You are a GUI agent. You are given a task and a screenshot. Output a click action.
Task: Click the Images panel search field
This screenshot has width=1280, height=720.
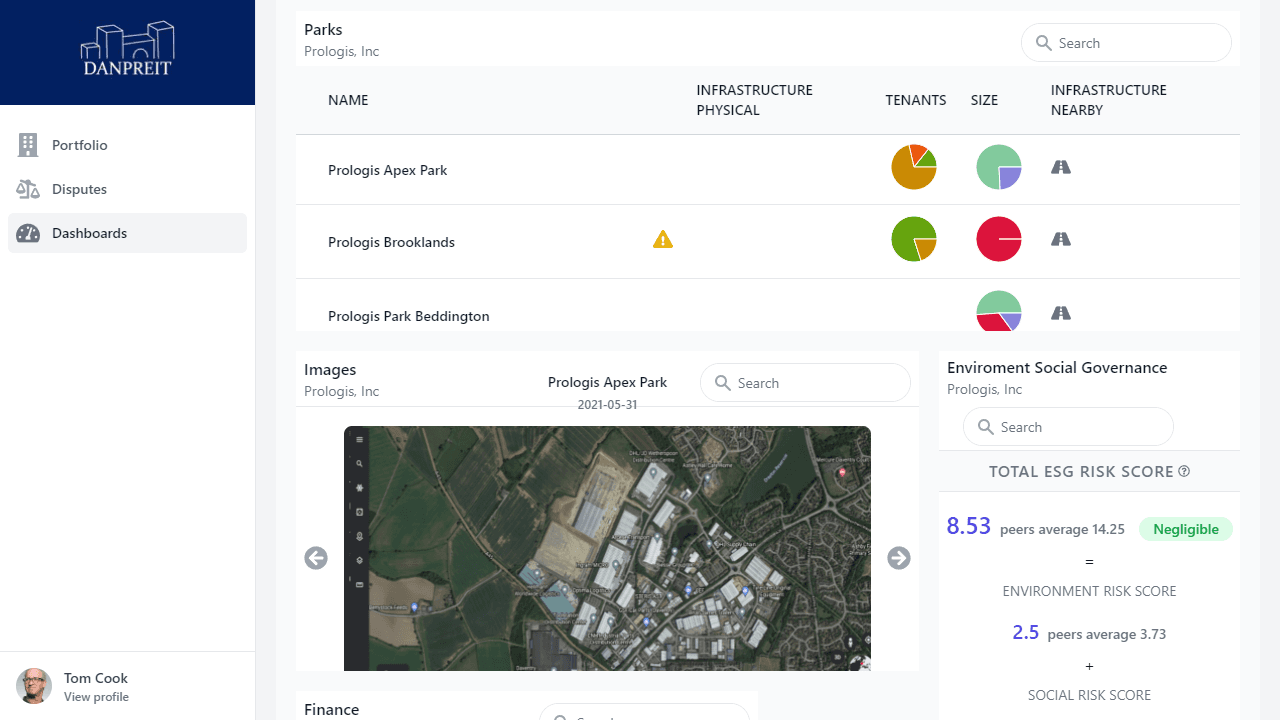click(805, 383)
